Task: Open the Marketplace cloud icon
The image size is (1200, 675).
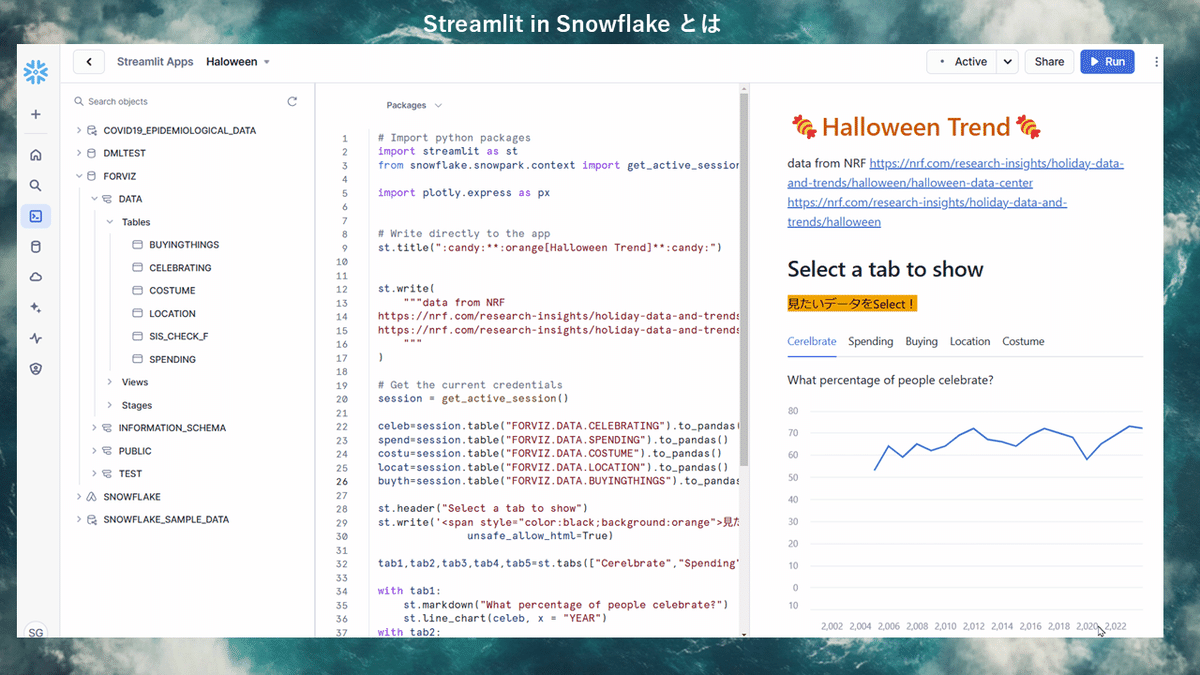Action: pos(36,277)
